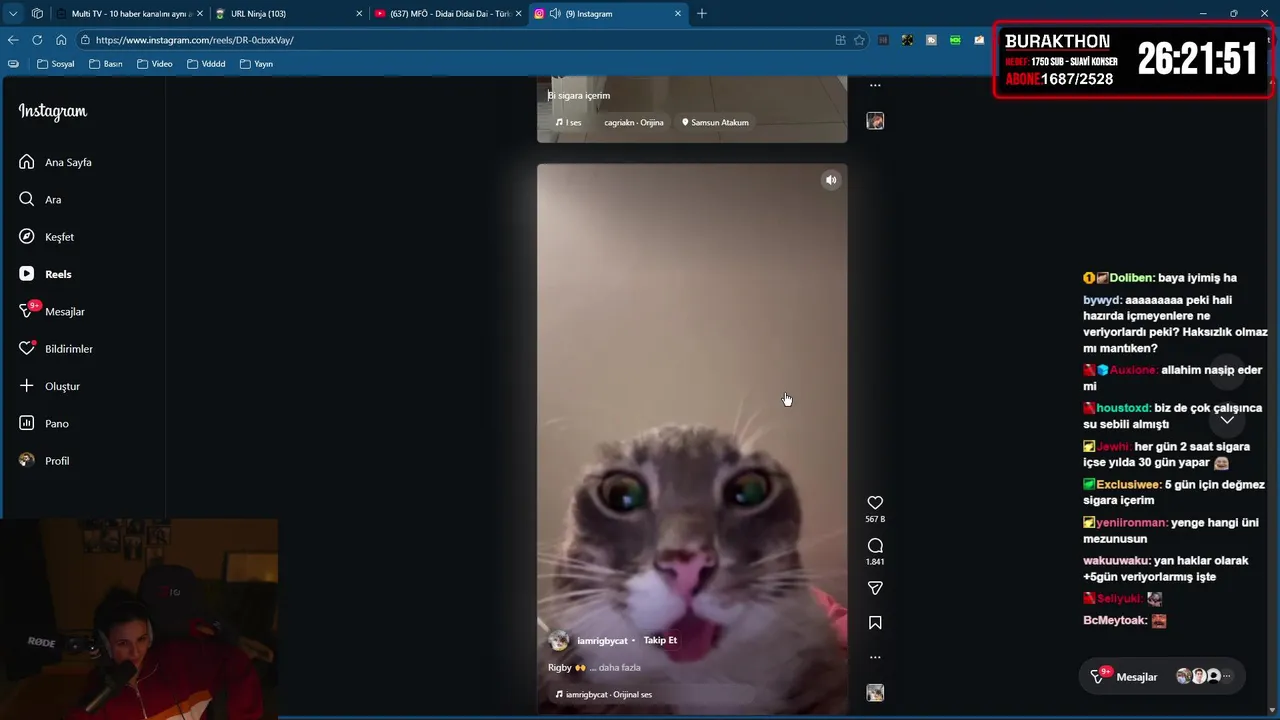The height and width of the screenshot is (720, 1280).
Task: Switch to URL Ninja tab
Action: click(288, 14)
